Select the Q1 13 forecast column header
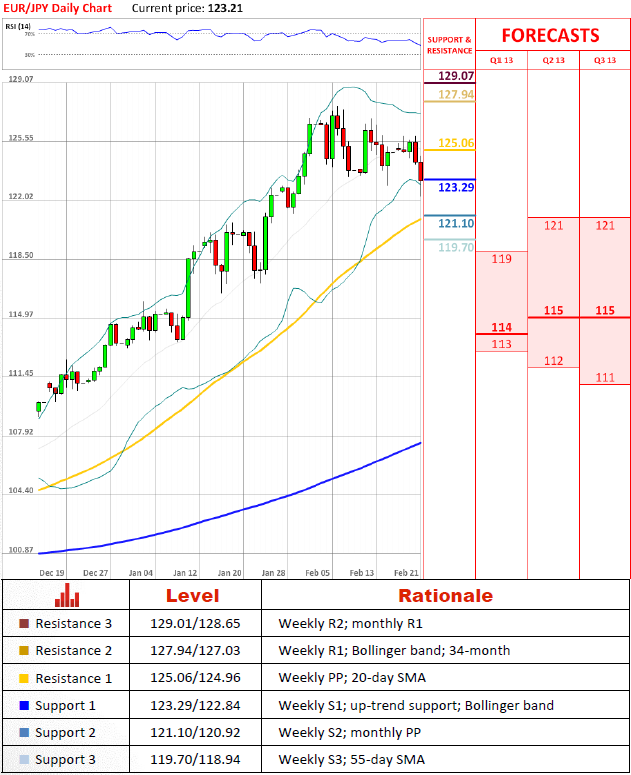The image size is (631, 775). (501, 60)
